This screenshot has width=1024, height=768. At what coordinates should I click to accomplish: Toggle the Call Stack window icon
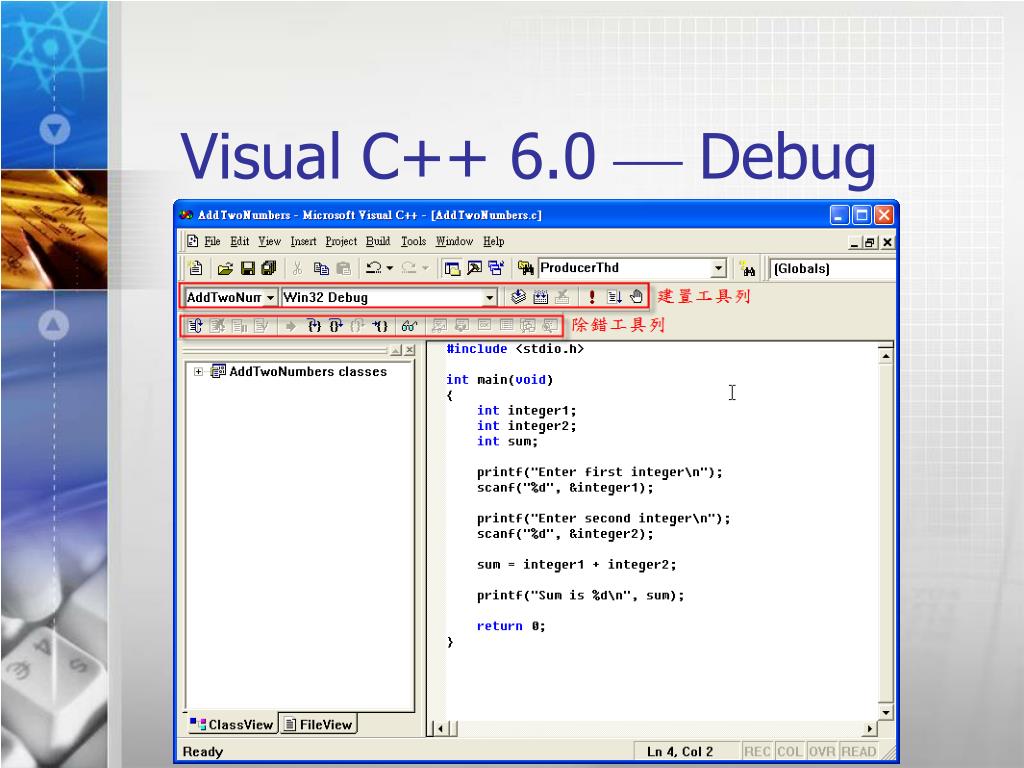click(x=528, y=325)
